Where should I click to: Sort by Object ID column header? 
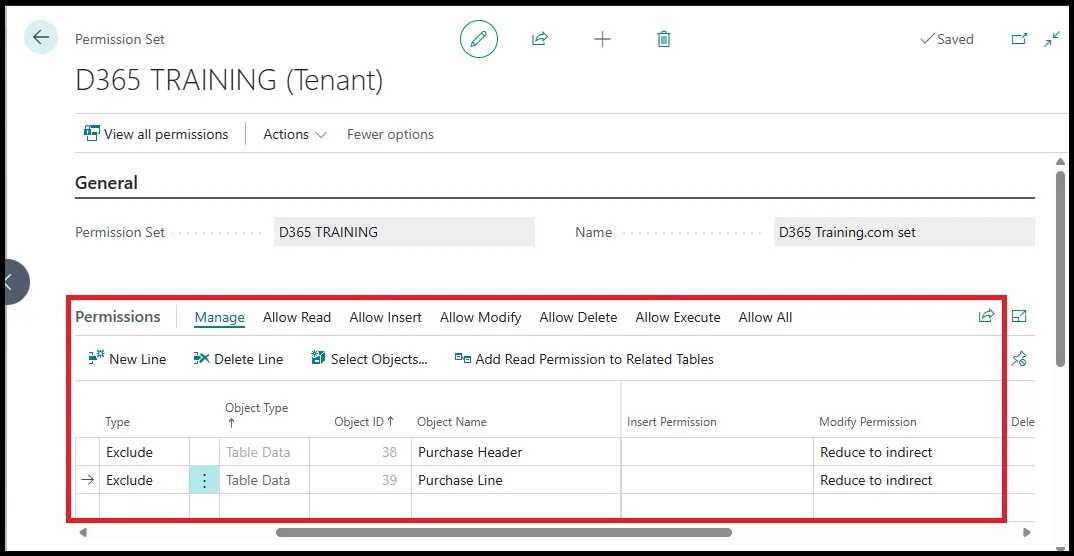pyautogui.click(x=364, y=422)
